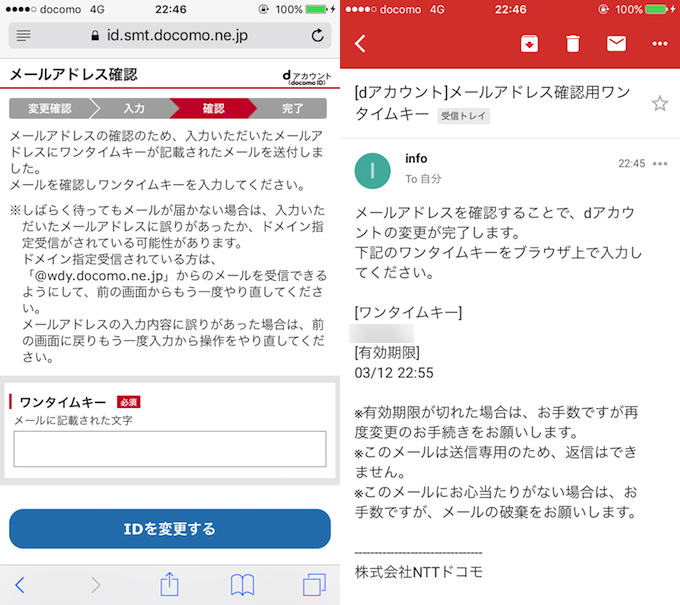This screenshot has width=680, height=605.
Task: Expand recipient details at To 自分
Action: (423, 179)
